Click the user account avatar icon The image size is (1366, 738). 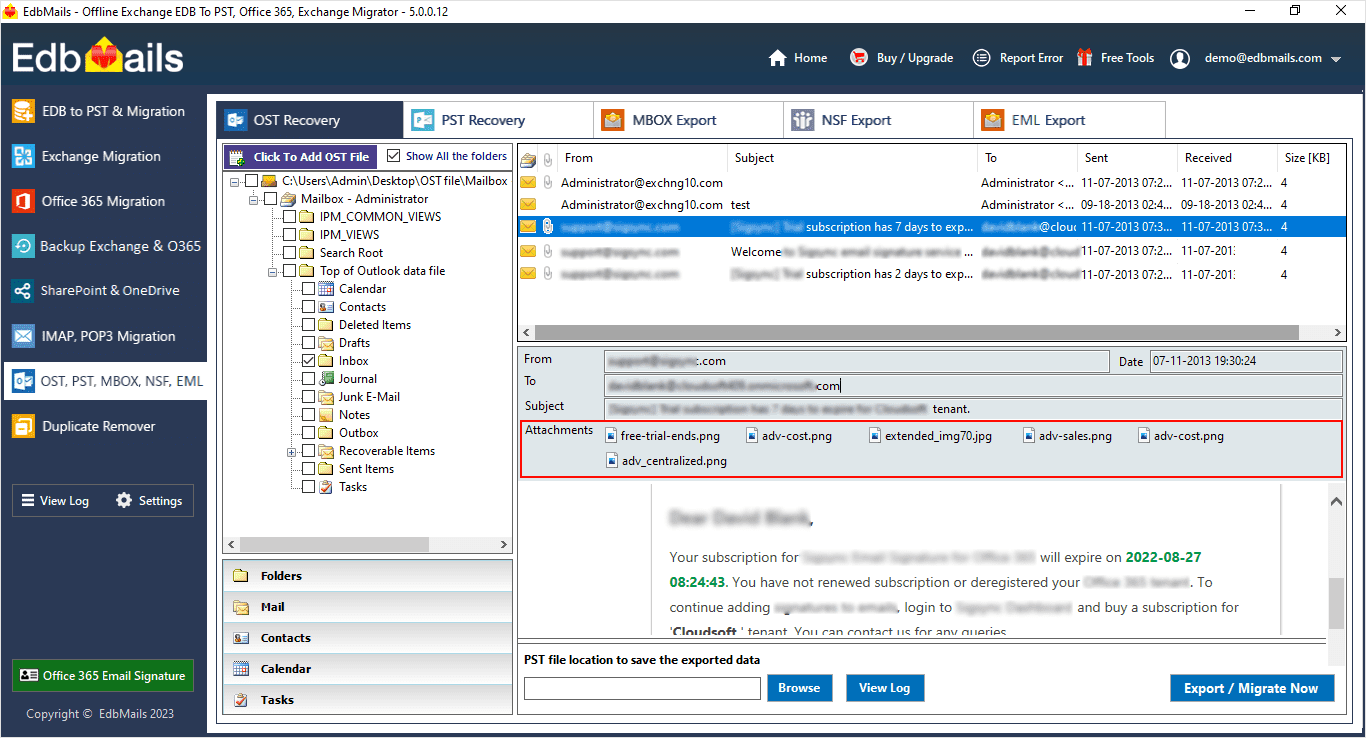[1180, 58]
